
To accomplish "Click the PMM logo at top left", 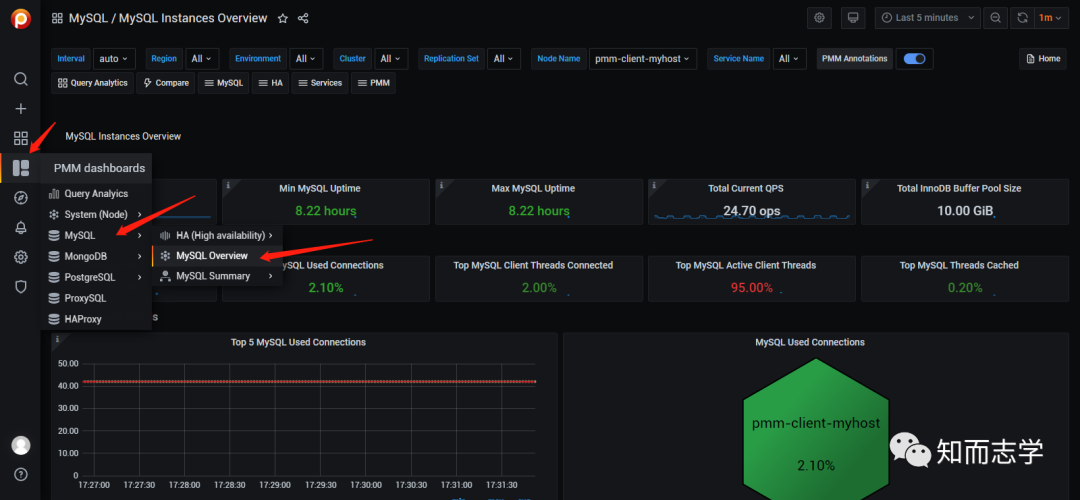I will 21,19.
